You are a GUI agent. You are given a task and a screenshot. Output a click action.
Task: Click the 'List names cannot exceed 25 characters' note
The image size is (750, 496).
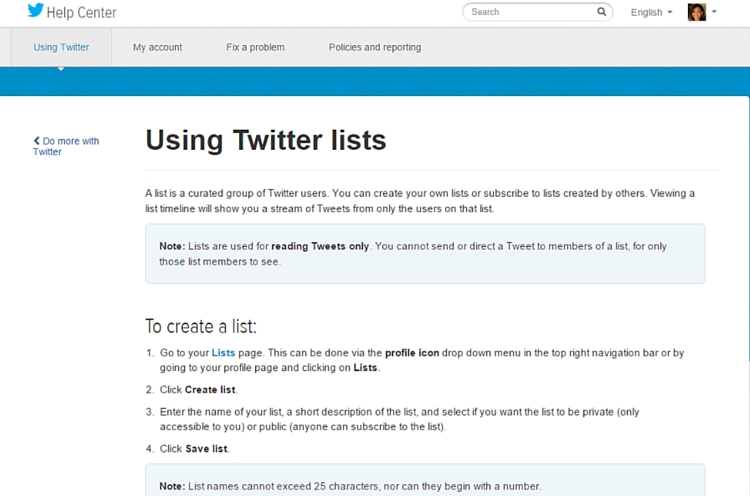[x=351, y=486]
